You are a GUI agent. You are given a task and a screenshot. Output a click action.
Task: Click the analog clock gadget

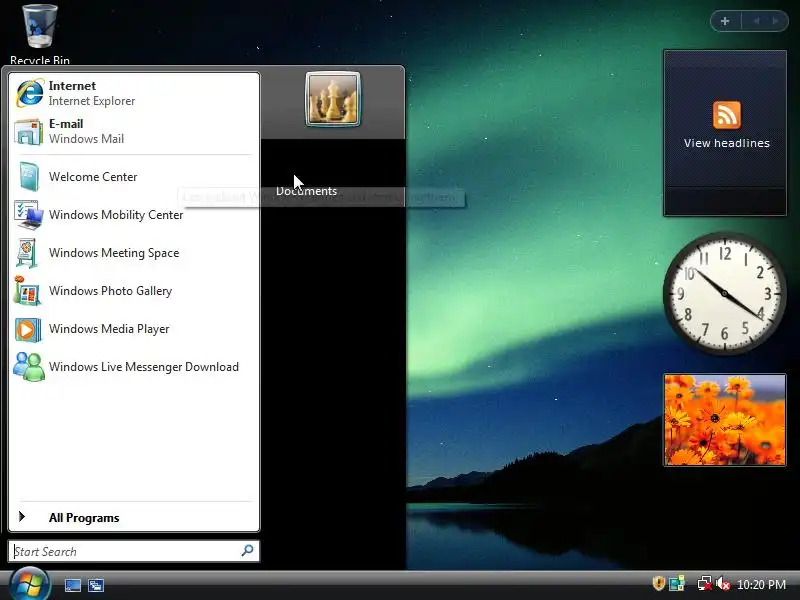point(724,293)
